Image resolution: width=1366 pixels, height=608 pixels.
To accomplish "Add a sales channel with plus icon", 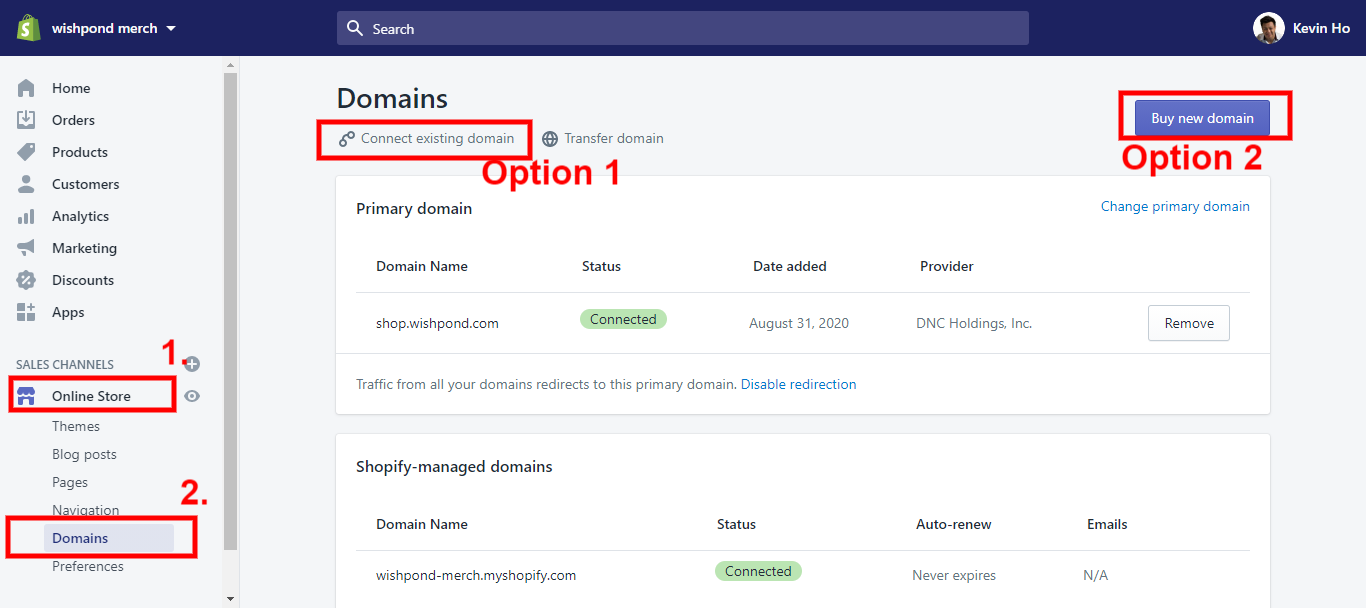I will [192, 364].
